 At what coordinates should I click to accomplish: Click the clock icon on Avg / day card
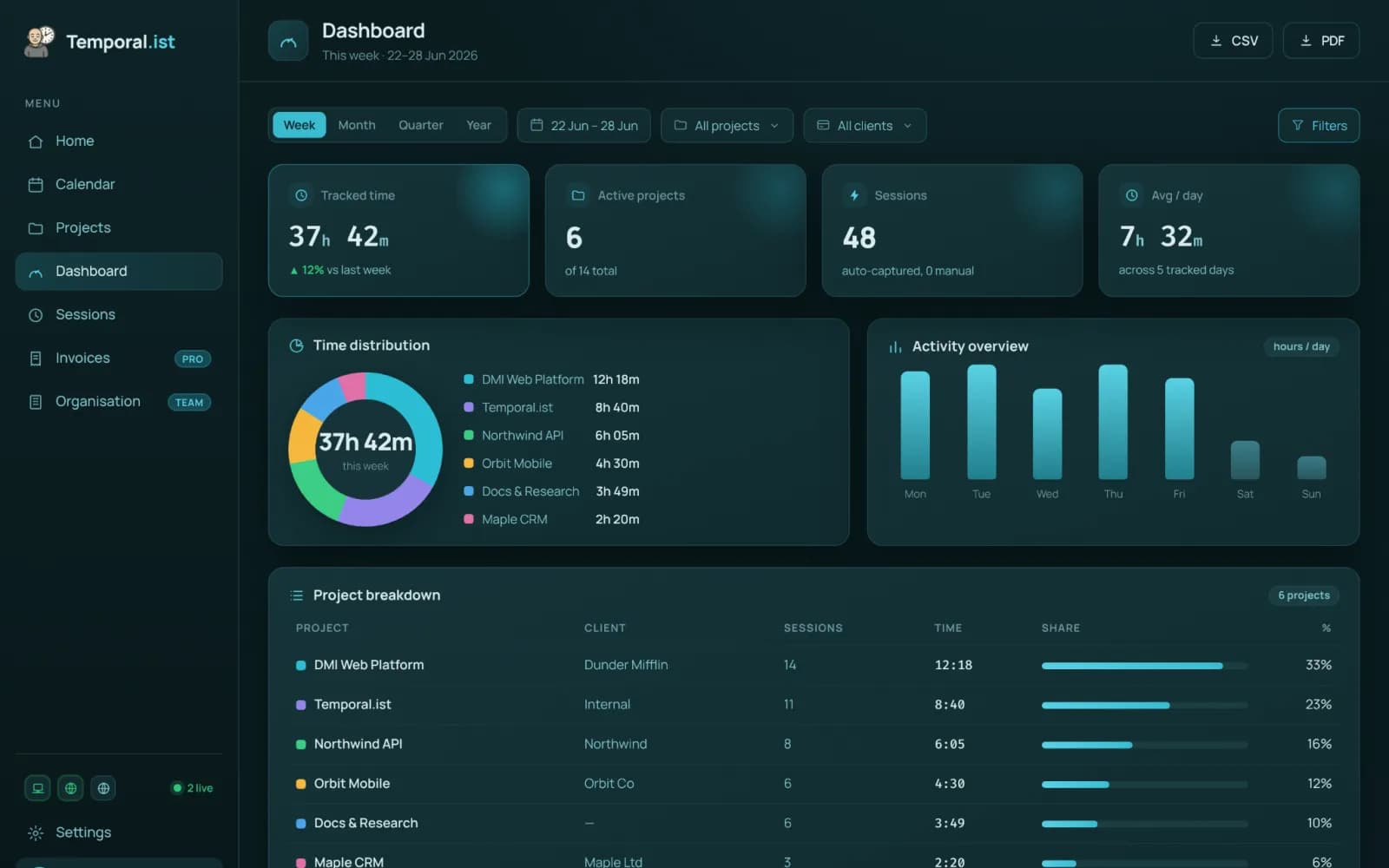pos(1132,195)
